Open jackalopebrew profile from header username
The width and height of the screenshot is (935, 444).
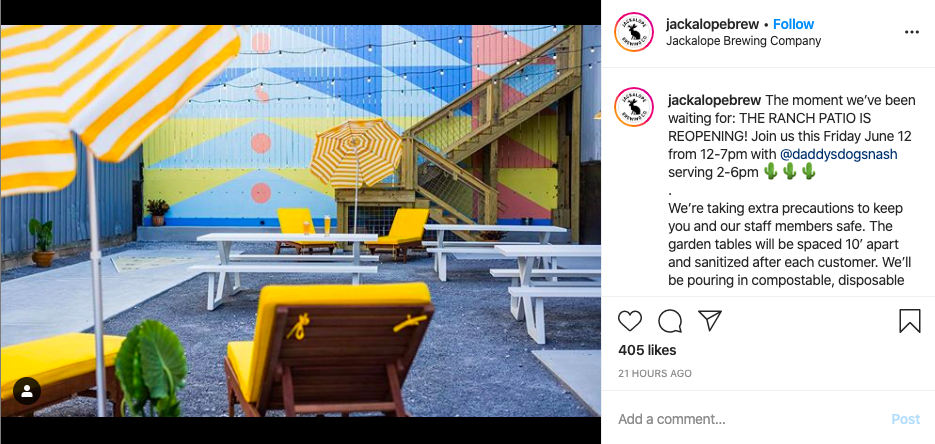(x=711, y=24)
